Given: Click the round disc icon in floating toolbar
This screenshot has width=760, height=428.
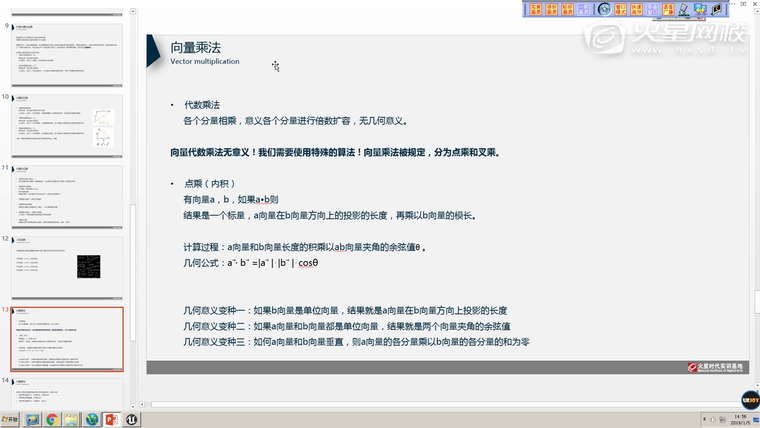Looking at the screenshot, I should [x=604, y=9].
